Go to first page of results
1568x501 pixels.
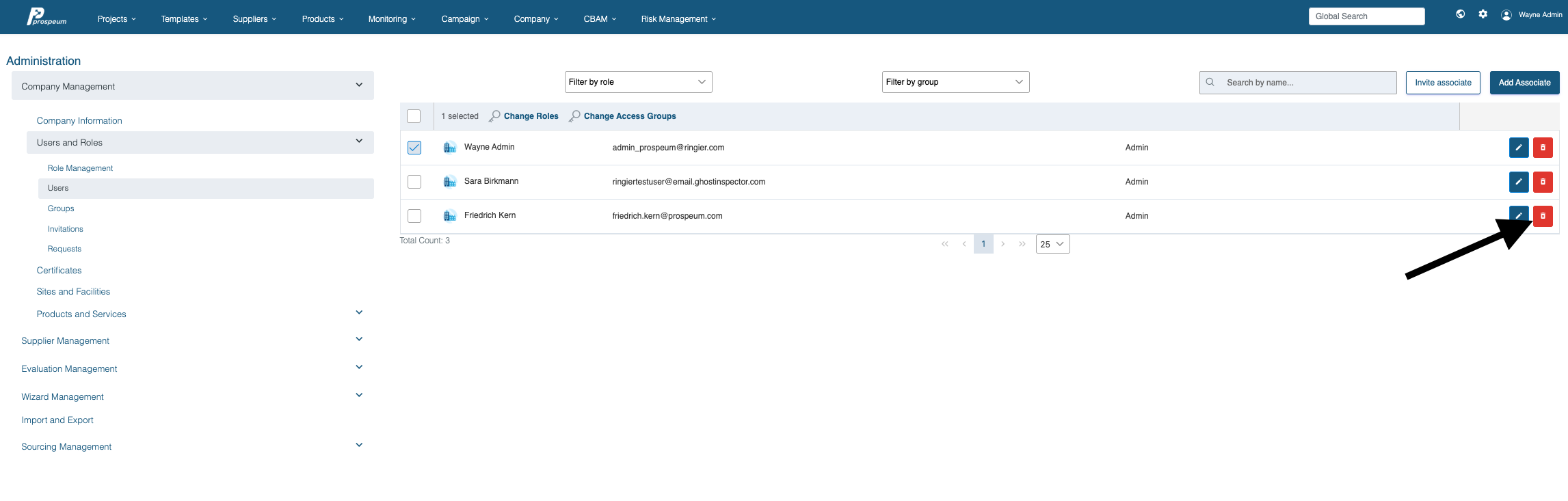coord(945,244)
